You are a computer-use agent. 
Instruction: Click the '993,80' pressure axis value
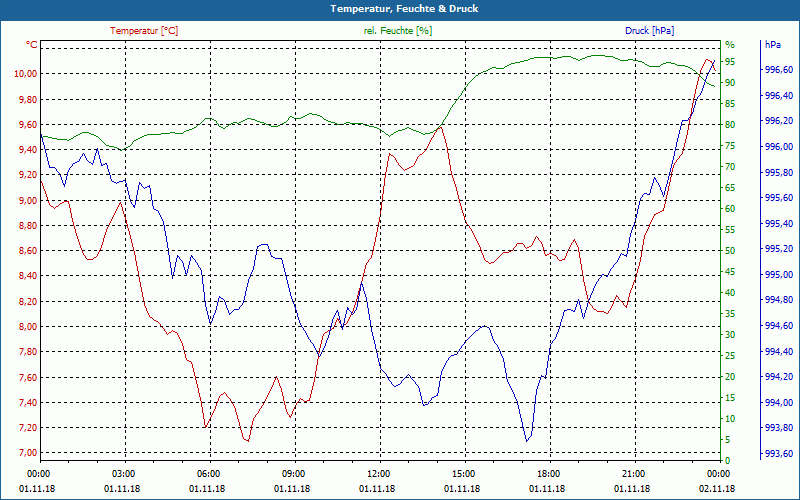pos(780,428)
